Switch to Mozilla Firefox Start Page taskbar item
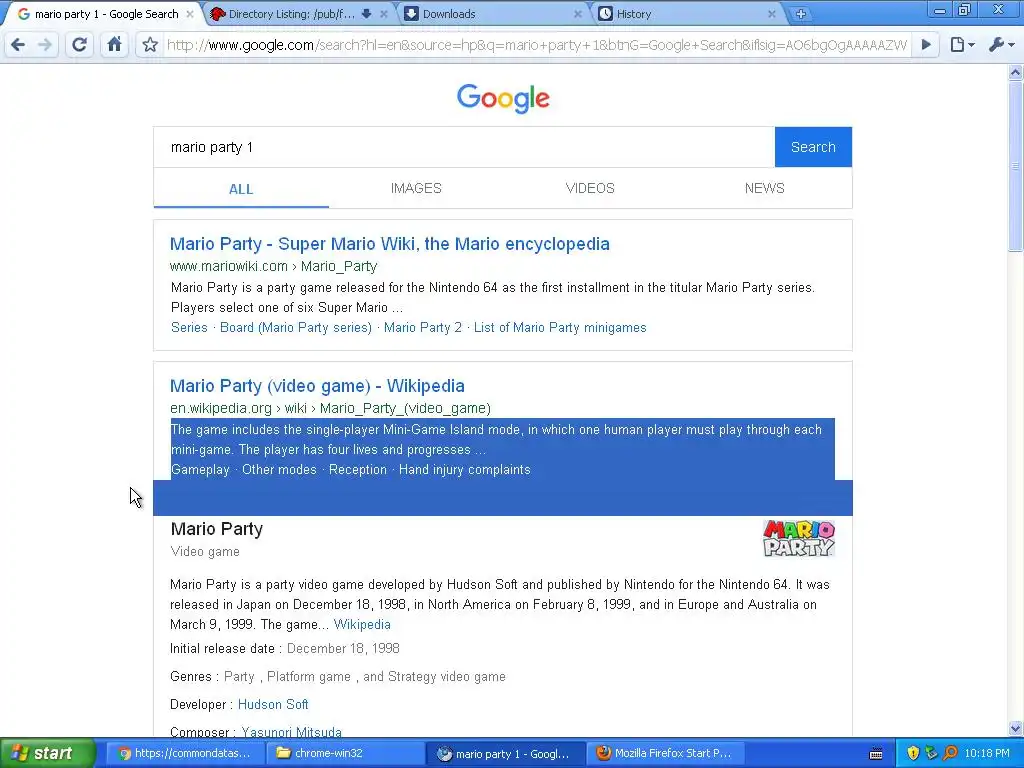 (664, 753)
